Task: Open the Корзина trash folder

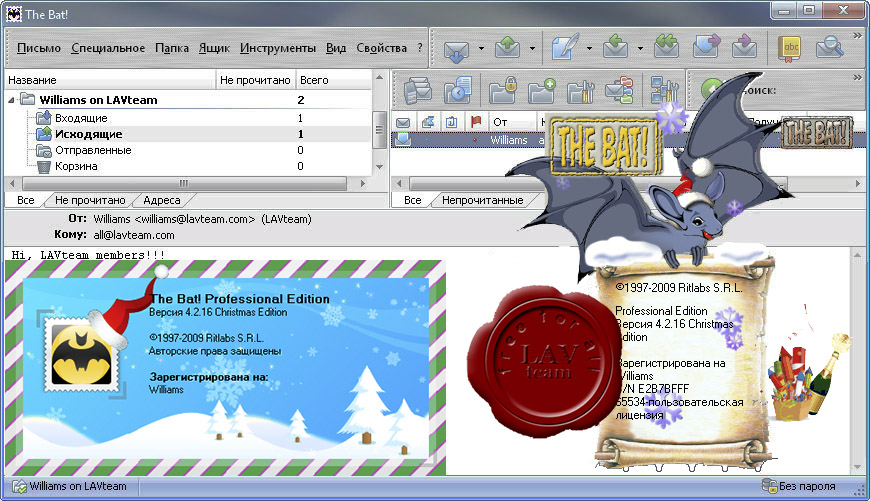Action: point(76,166)
